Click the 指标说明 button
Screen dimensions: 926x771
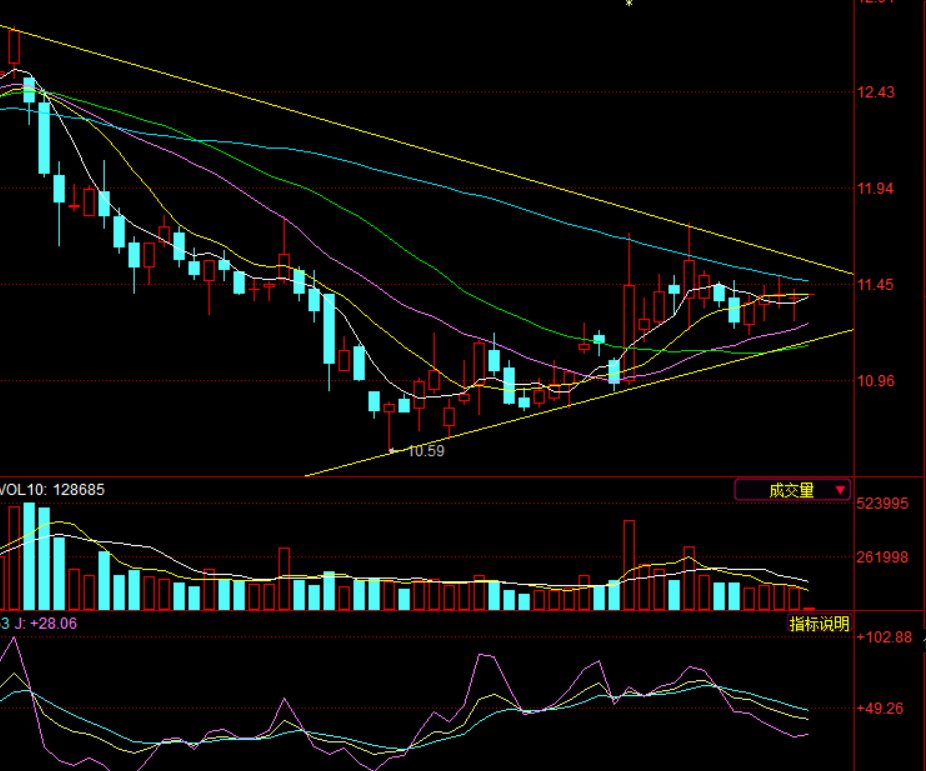[x=819, y=623]
